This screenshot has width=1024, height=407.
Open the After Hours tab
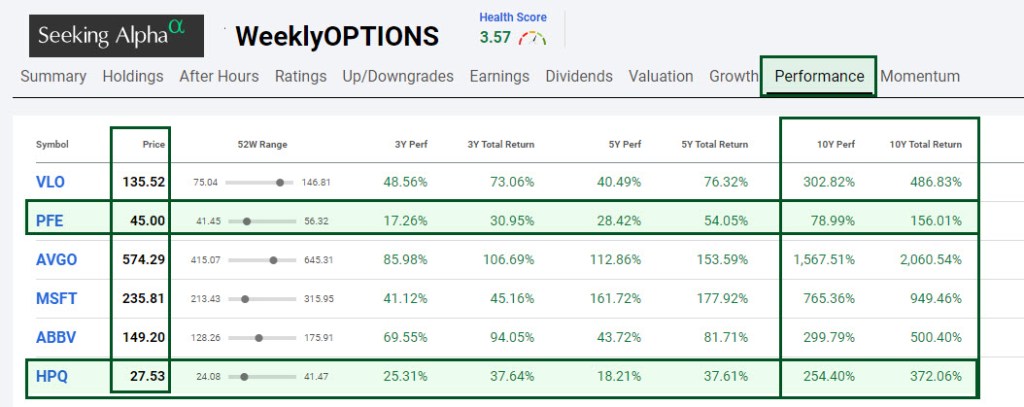click(219, 76)
